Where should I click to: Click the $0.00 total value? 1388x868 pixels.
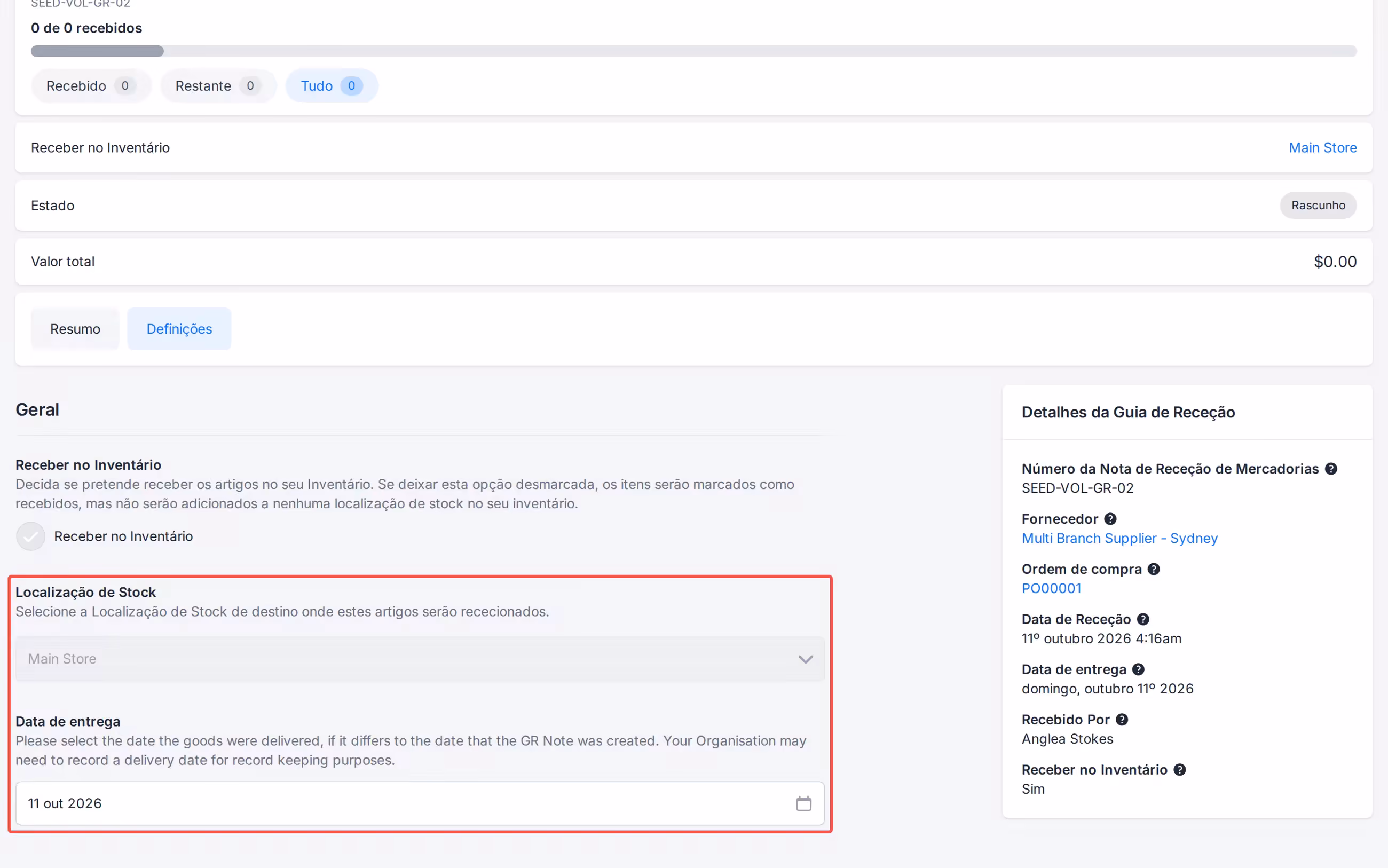tap(1335, 262)
